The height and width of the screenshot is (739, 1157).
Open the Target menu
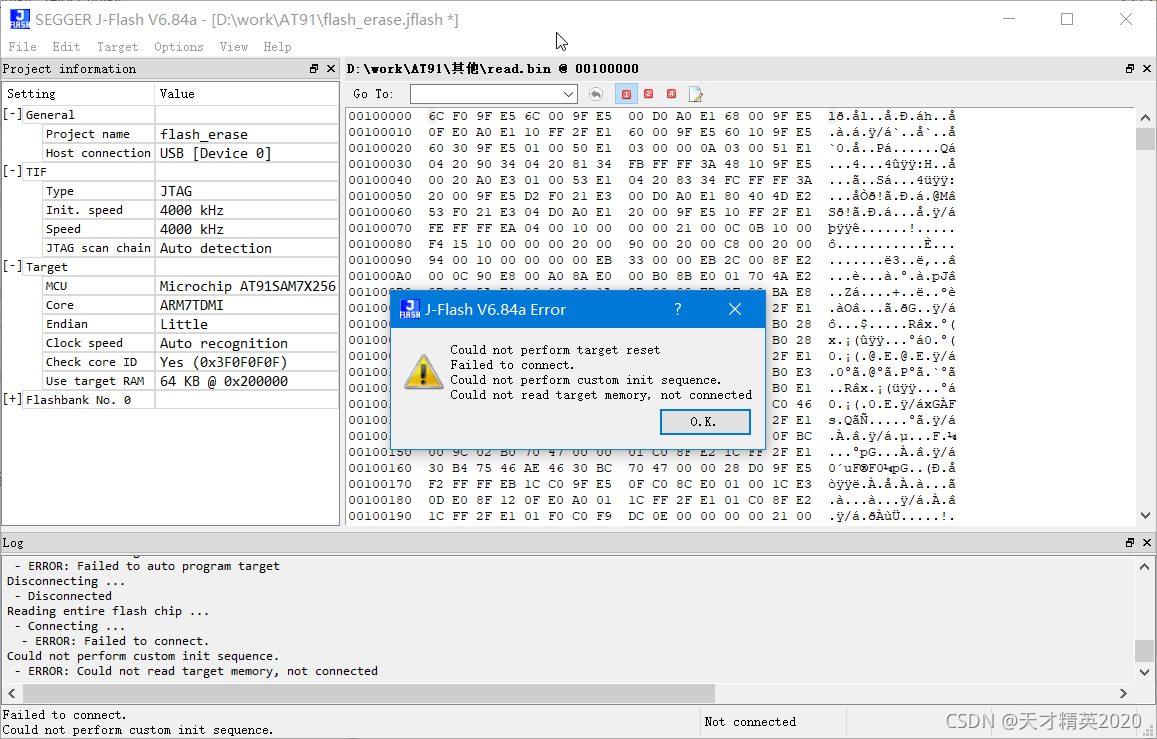pyautogui.click(x=117, y=46)
